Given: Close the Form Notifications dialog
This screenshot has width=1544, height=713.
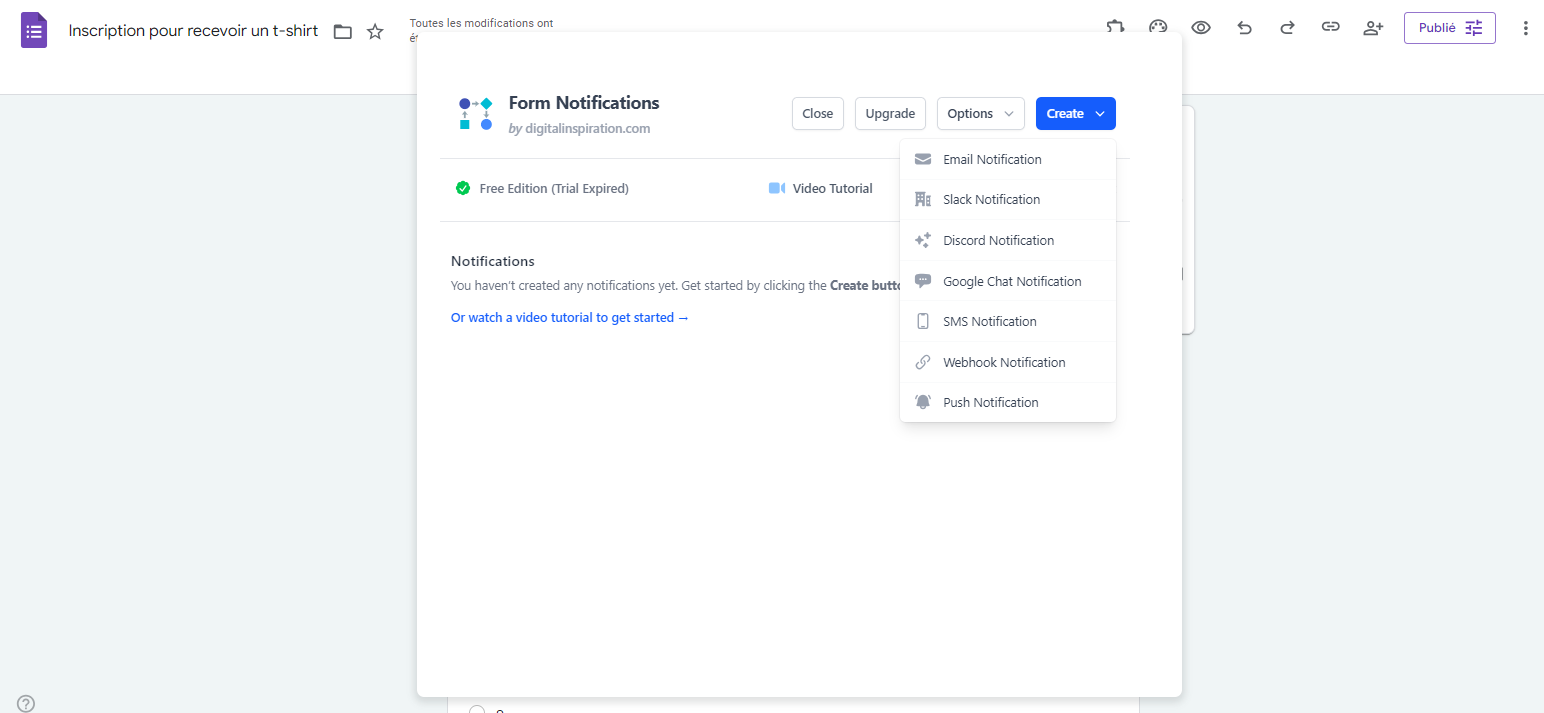Looking at the screenshot, I should (817, 114).
